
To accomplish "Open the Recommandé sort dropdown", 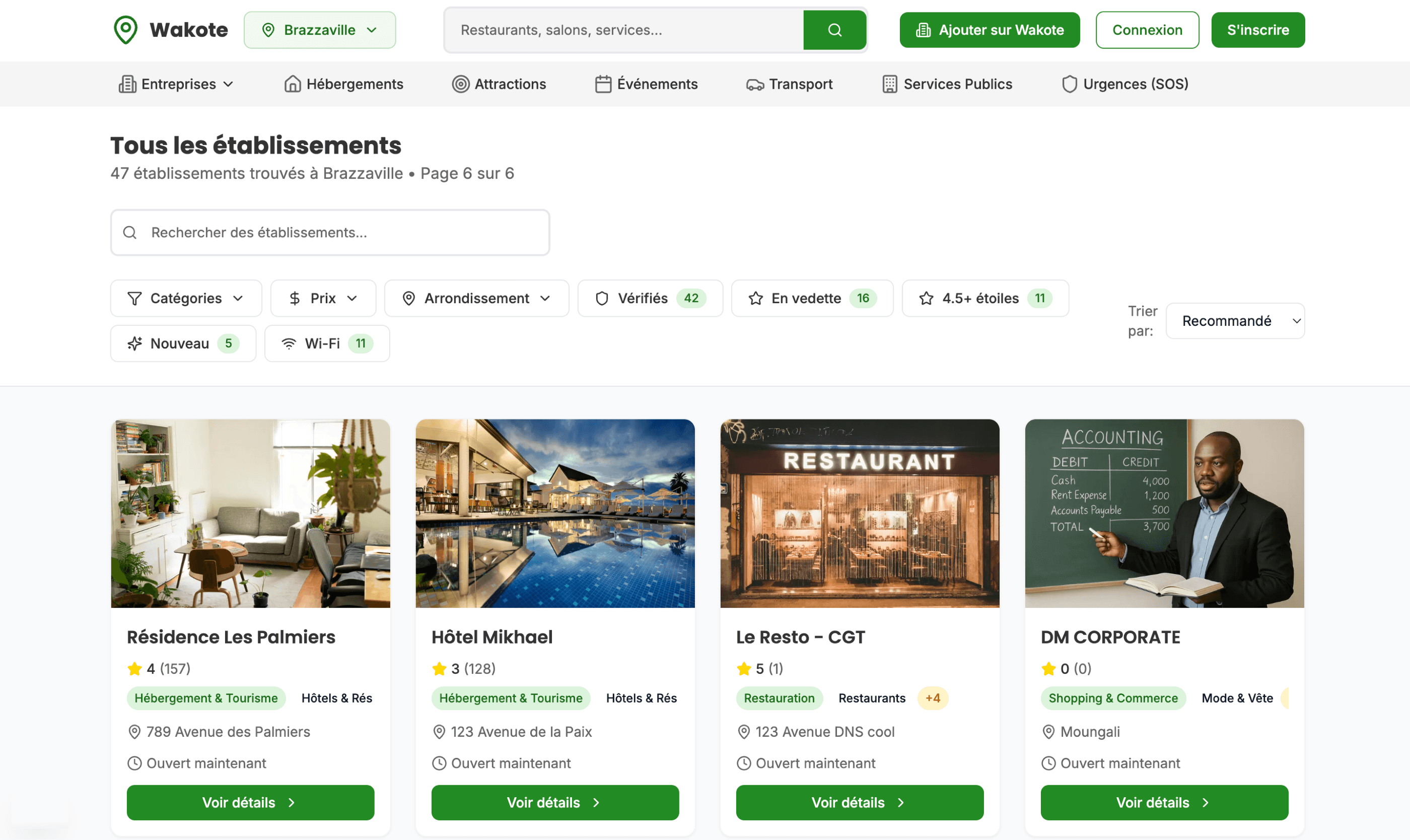I will (1235, 321).
